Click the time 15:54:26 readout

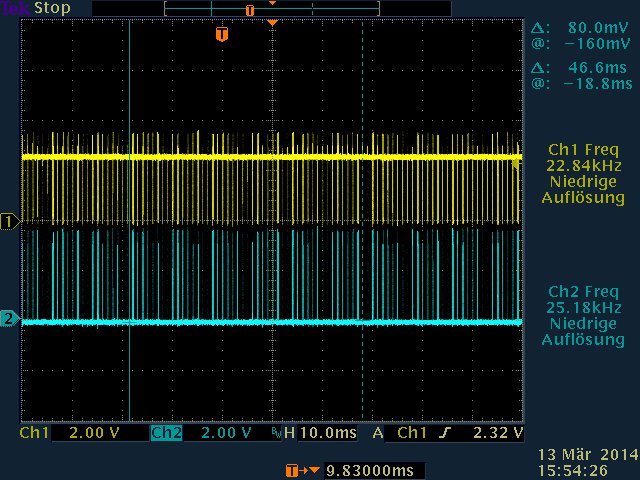point(572,470)
